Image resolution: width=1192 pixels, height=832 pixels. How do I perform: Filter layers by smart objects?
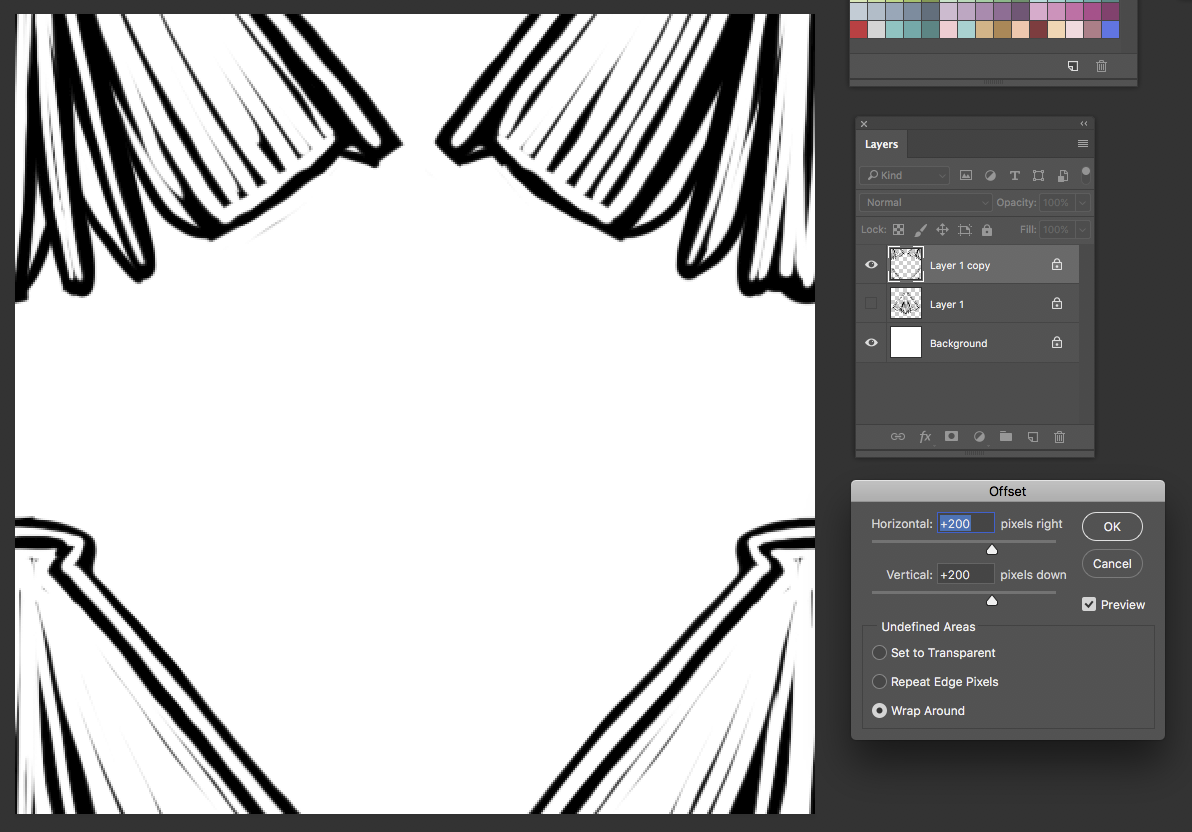coord(1063,176)
